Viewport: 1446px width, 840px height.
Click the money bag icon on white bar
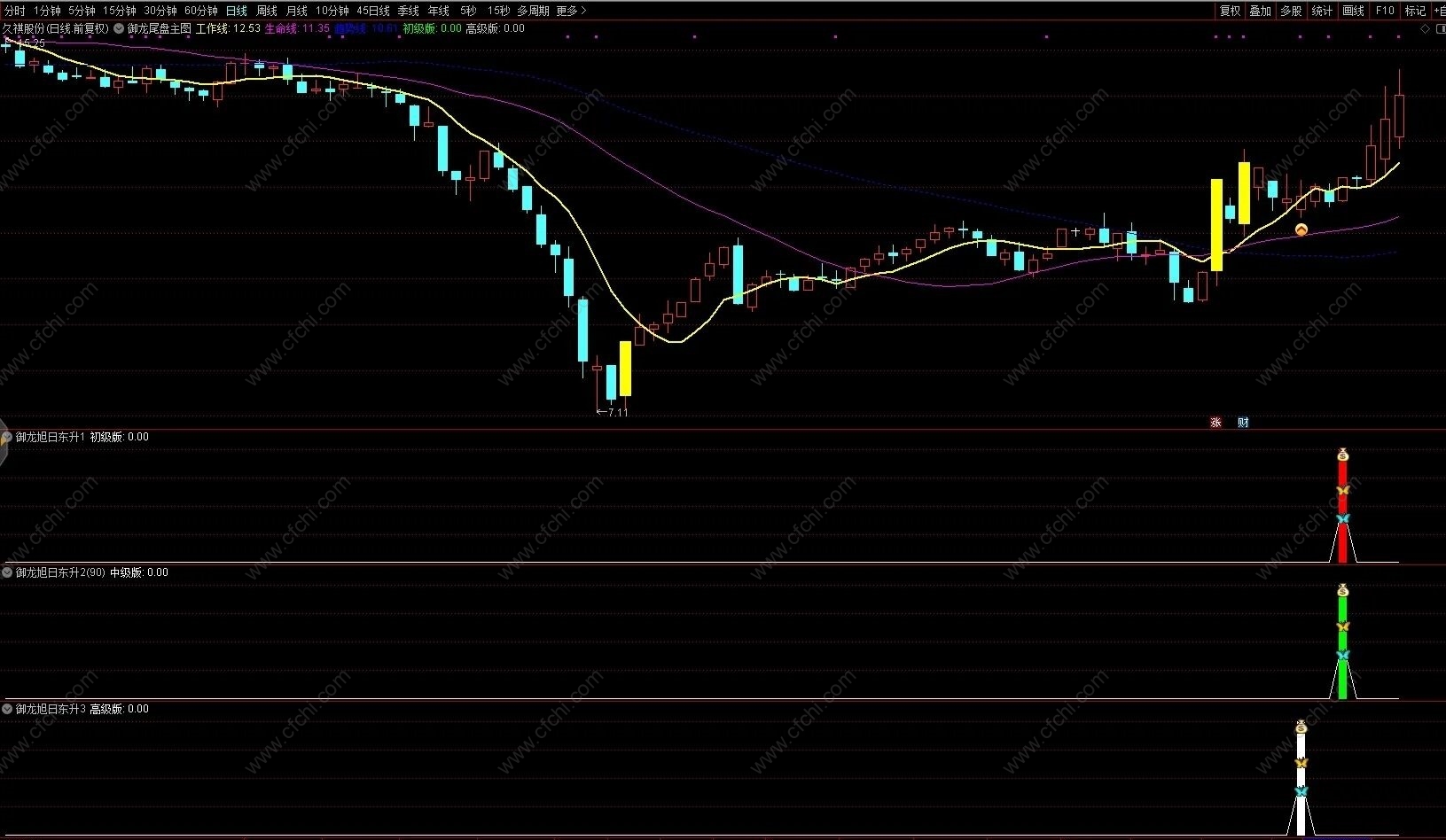(1301, 727)
